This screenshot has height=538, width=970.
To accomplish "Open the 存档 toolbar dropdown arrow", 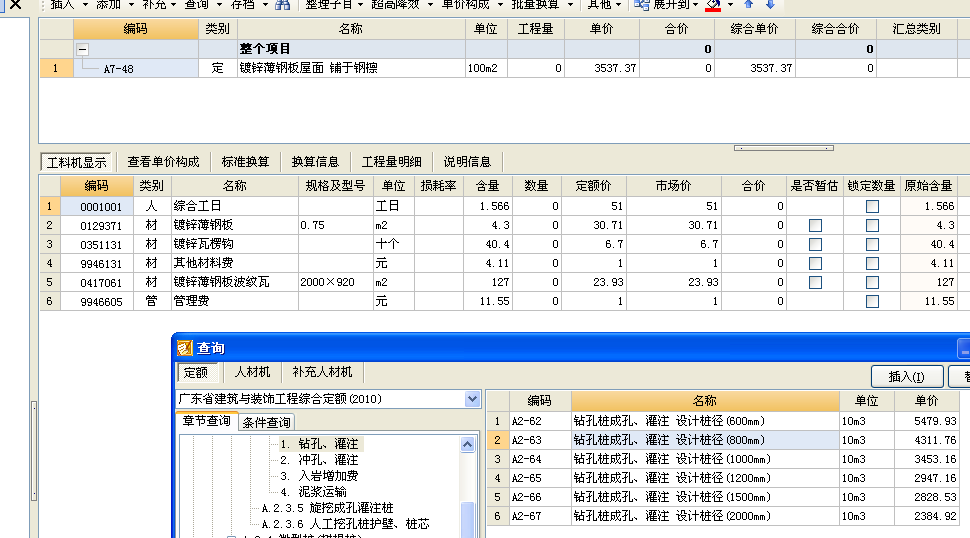I will [x=265, y=5].
